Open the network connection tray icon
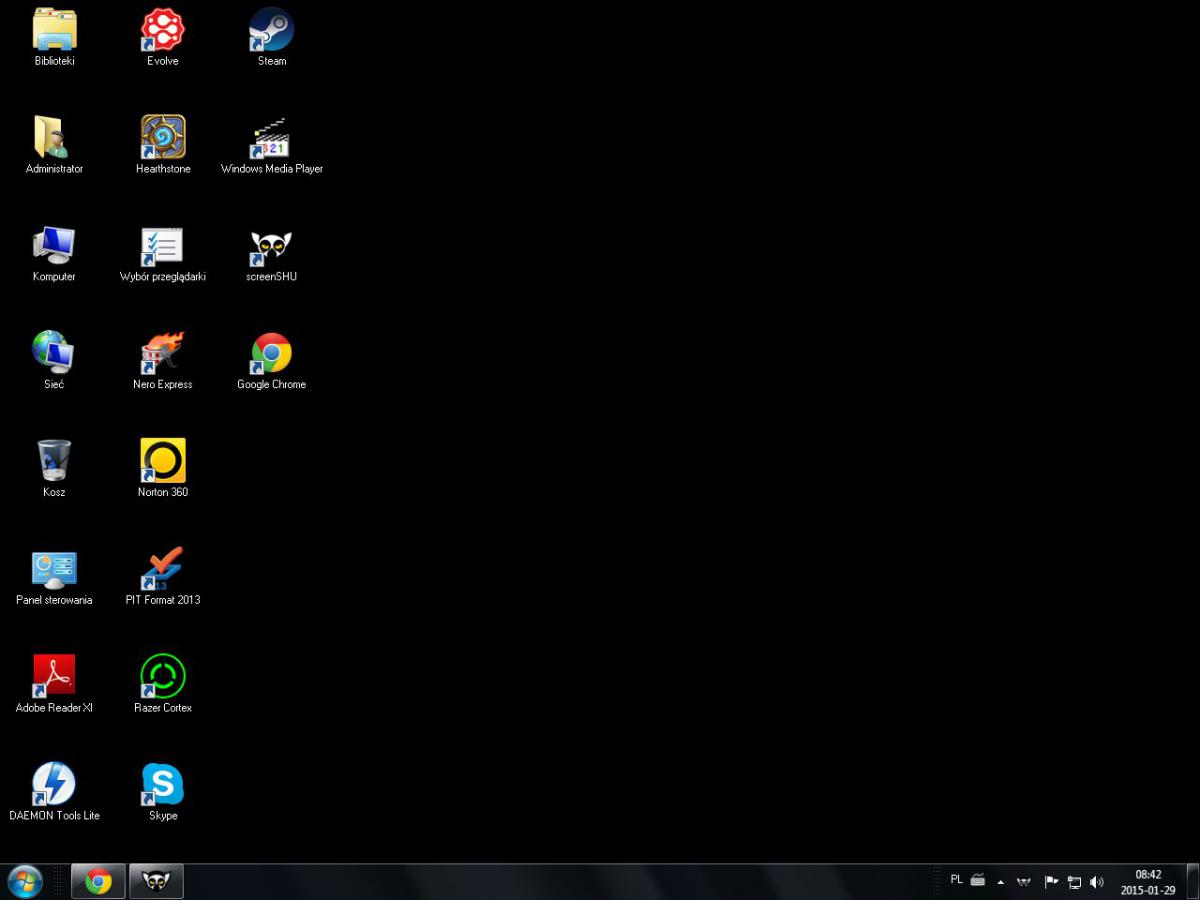1200x900 pixels. pyautogui.click(x=1074, y=882)
